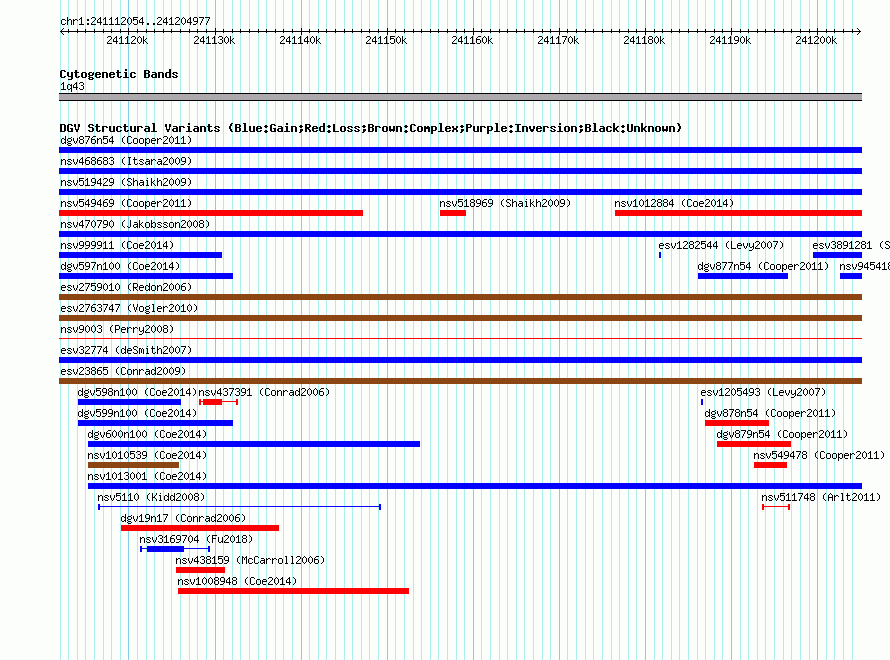Click the red dgv19n17 (Conrad2006) bar
The width and height of the screenshot is (890, 660).
coord(200,528)
